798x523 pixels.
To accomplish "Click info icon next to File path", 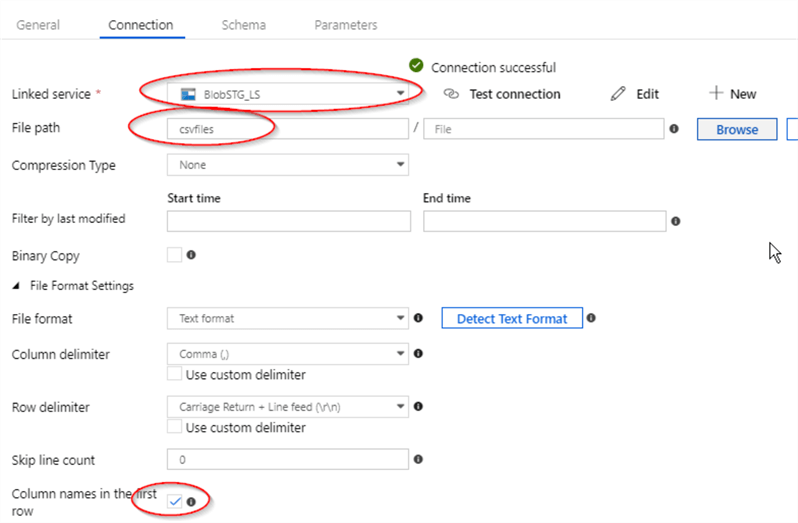I will pyautogui.click(x=674, y=129).
